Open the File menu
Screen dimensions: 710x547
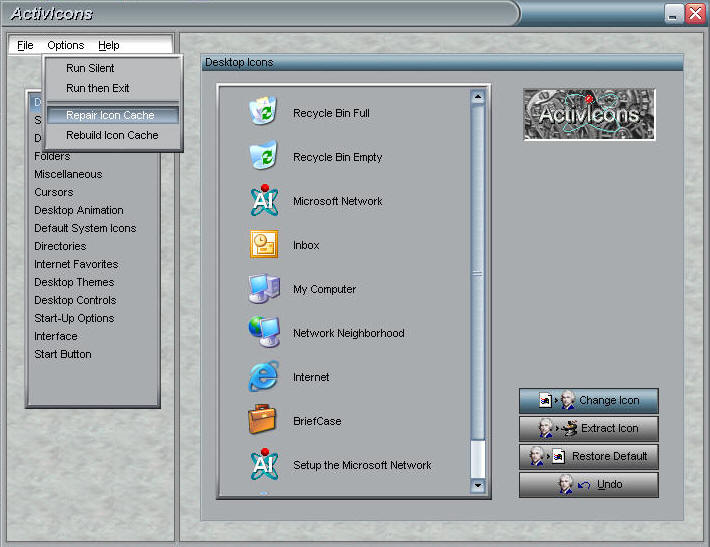(x=25, y=45)
